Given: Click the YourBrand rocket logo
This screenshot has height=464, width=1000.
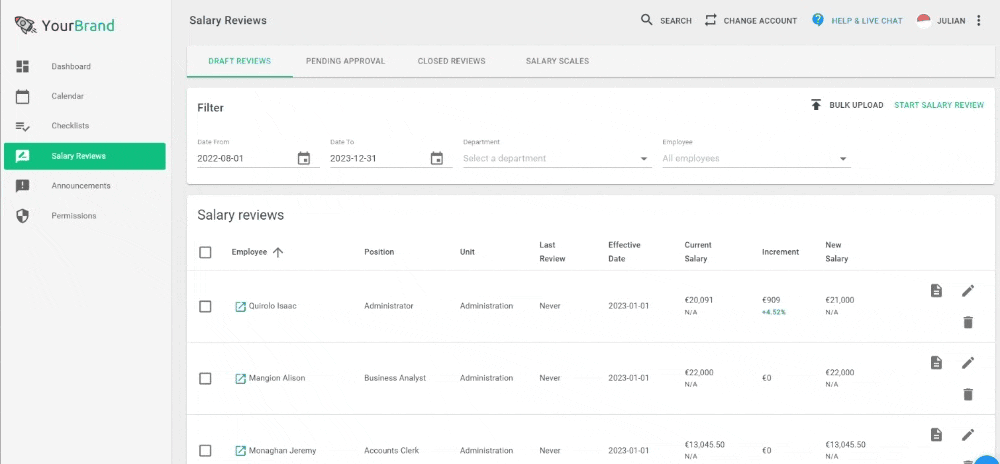Looking at the screenshot, I should [x=25, y=25].
